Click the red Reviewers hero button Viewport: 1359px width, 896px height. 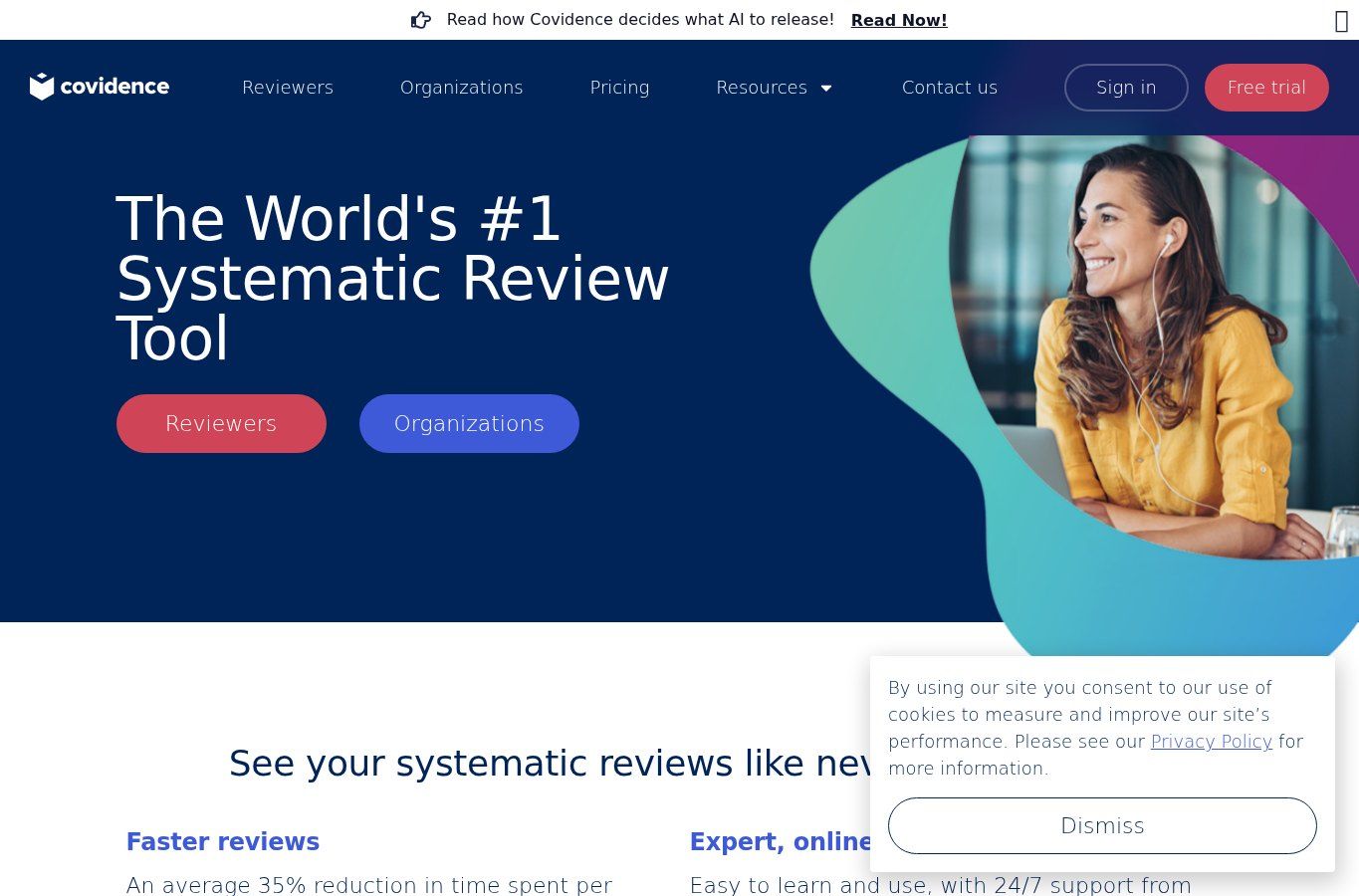221,423
